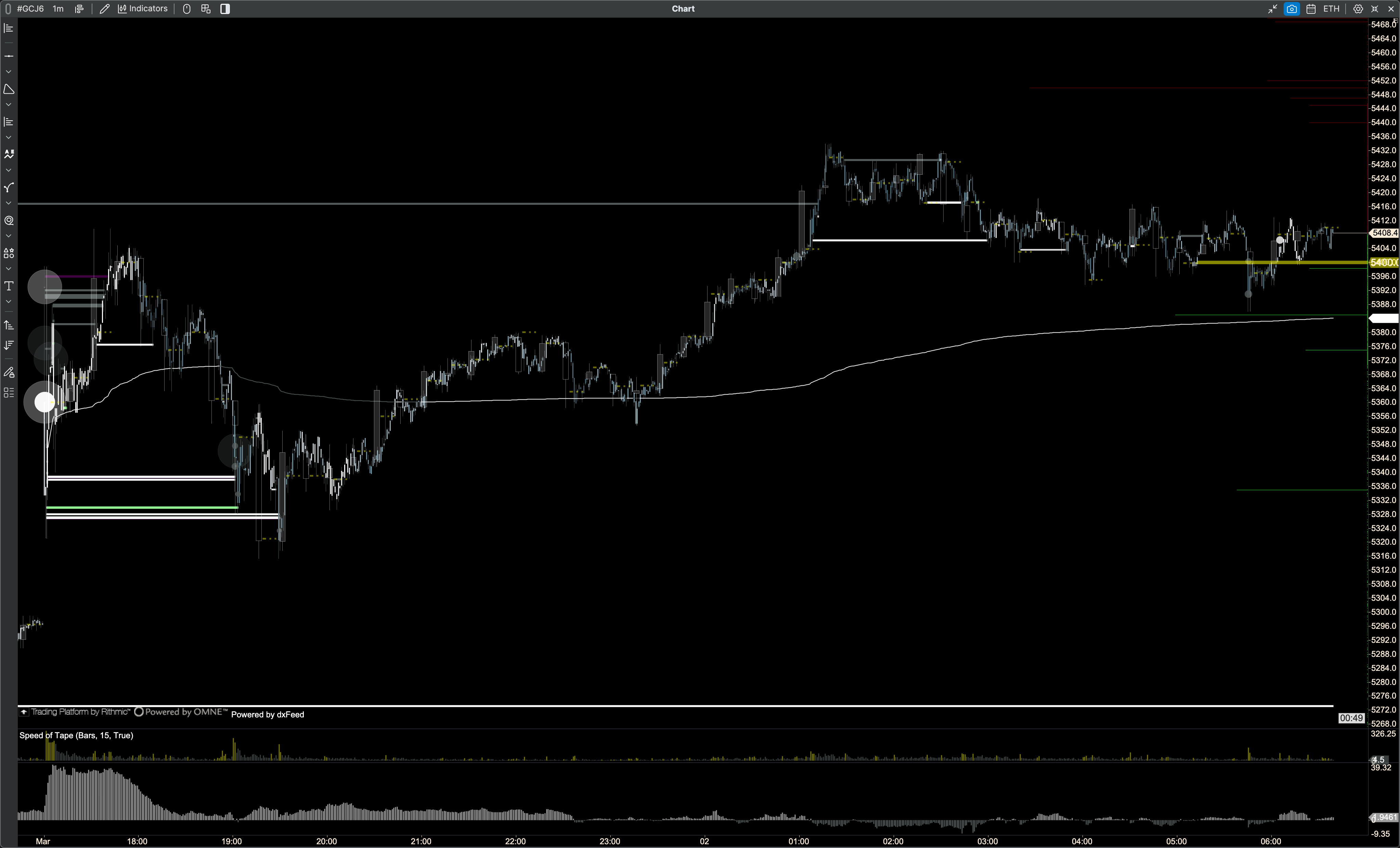Toggle the right side panel icon
Screen dimensions: 1400x848
coord(225,9)
